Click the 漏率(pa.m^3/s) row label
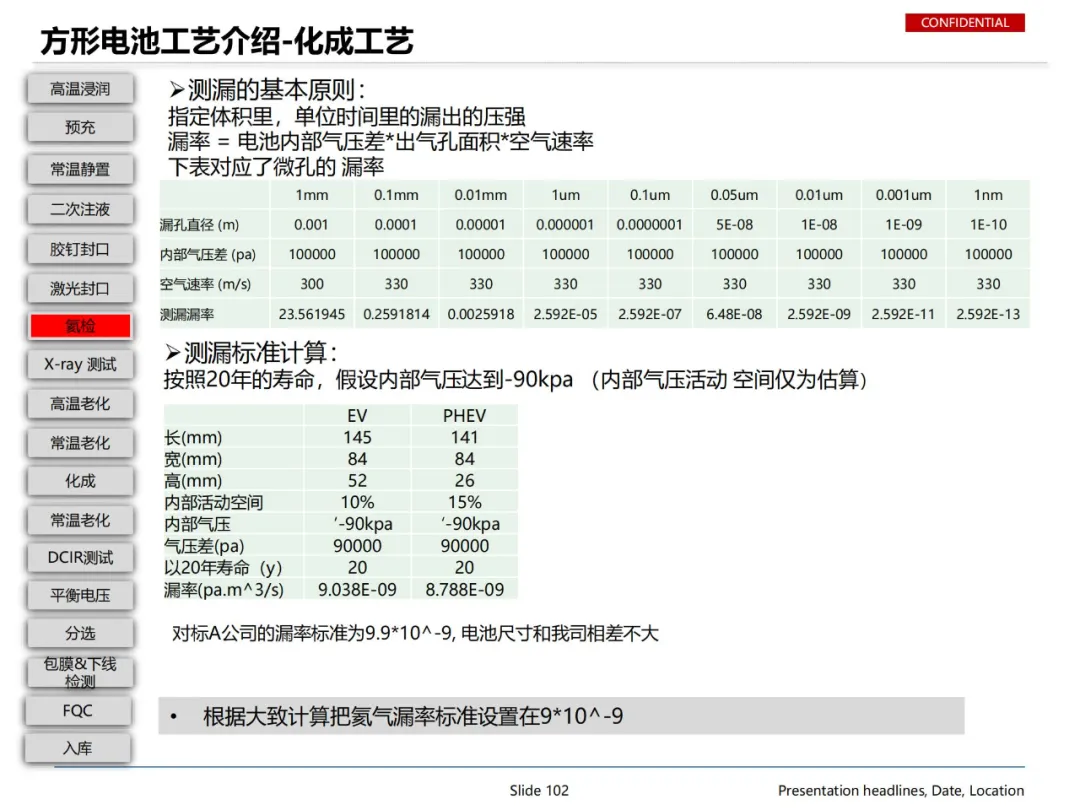The height and width of the screenshot is (810, 1080). [x=224, y=590]
